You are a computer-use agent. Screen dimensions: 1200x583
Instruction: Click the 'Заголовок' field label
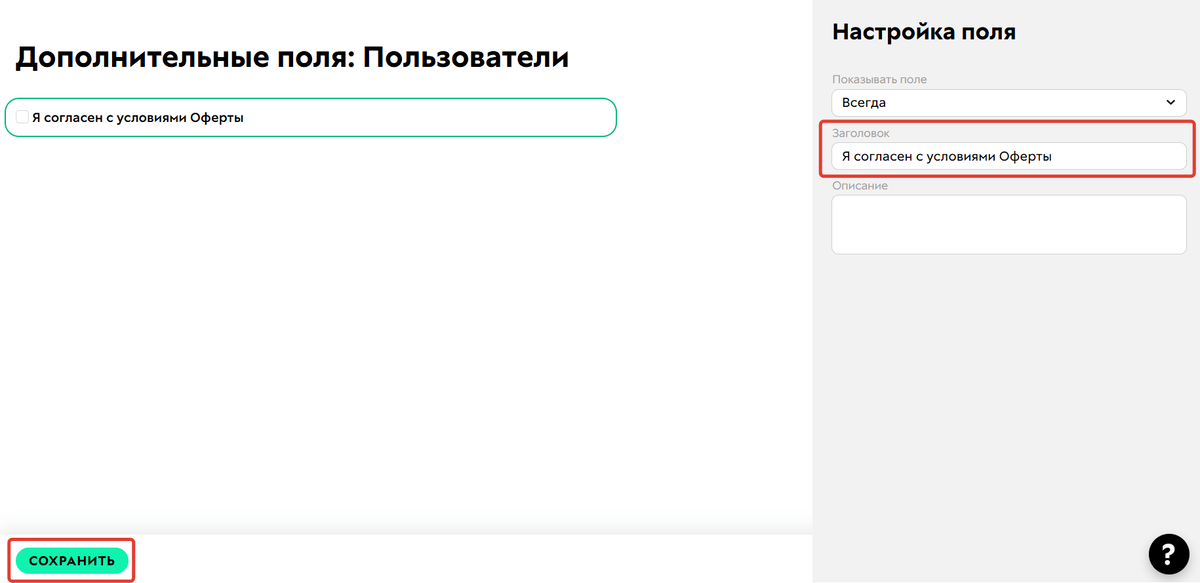[x=863, y=132]
